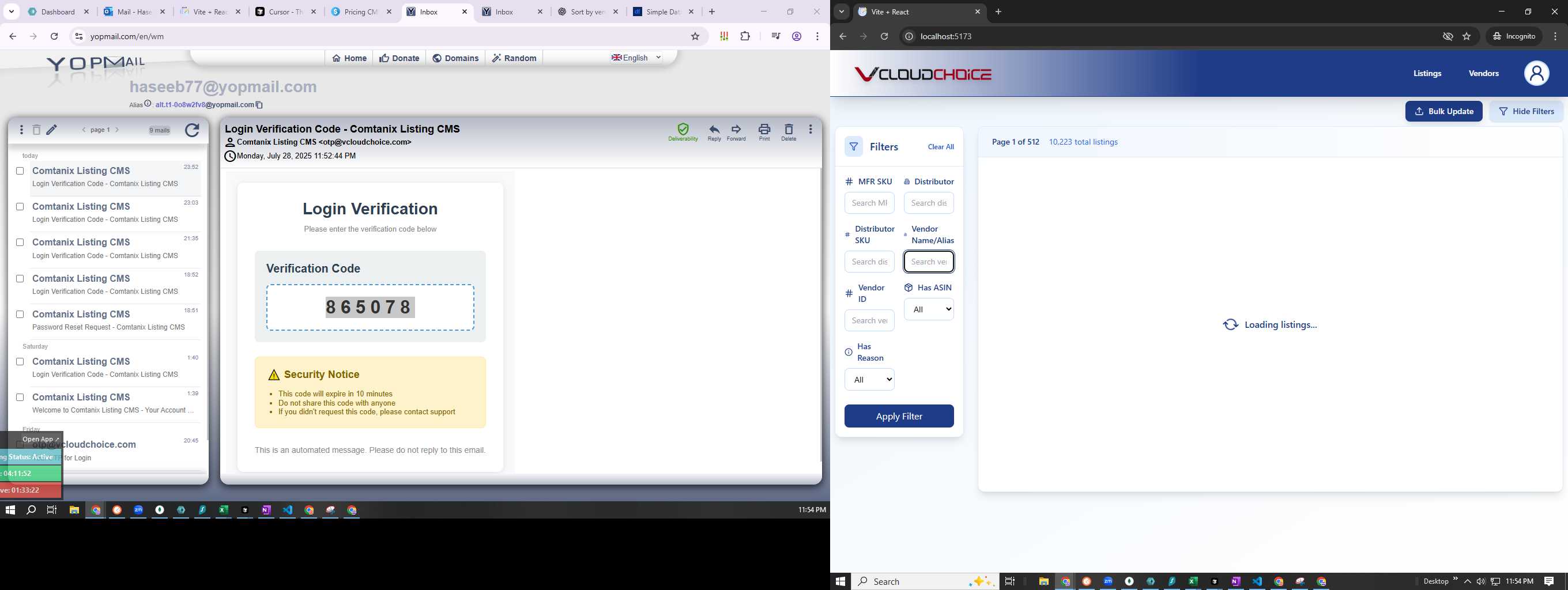Click the Yopmail Domains button
Viewport: 1568px width, 590px height.
pos(455,58)
